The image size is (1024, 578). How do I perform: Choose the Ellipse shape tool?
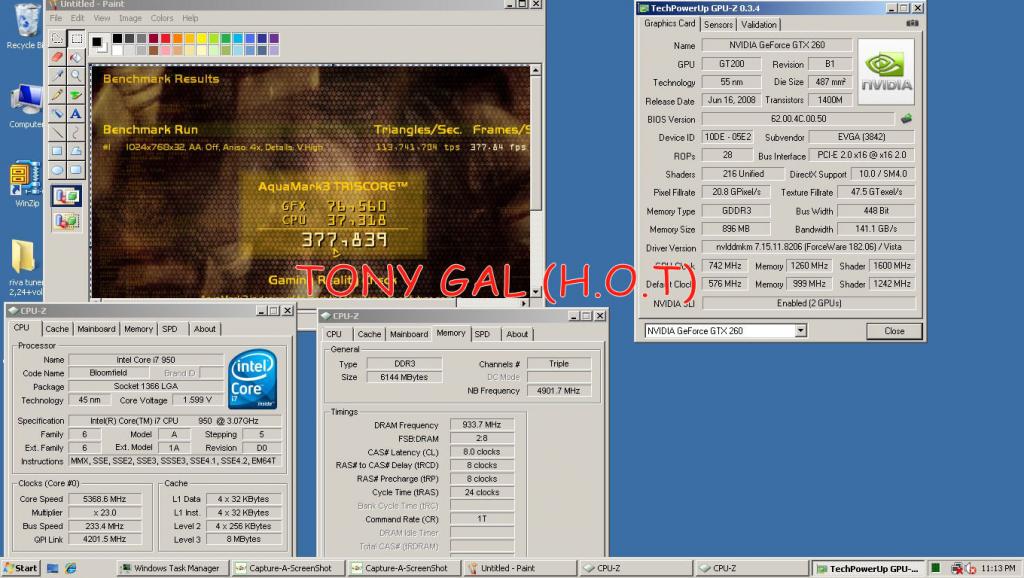pyautogui.click(x=57, y=170)
